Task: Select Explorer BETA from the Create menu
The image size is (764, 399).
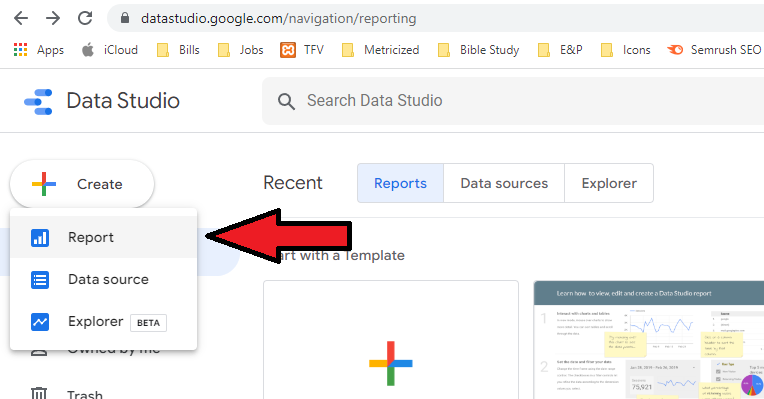Action: pos(103,322)
